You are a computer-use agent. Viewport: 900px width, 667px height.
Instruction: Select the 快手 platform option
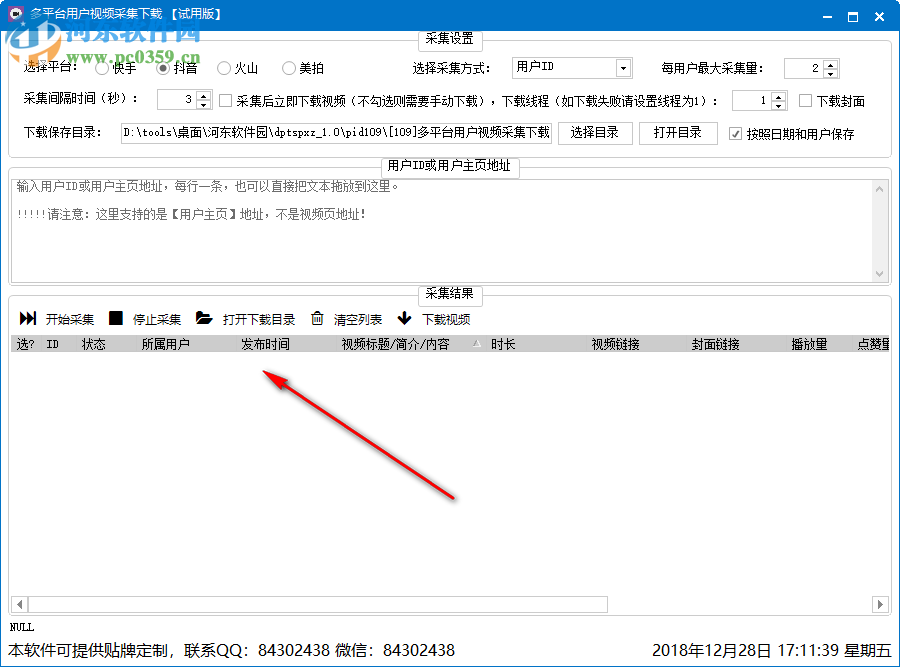click(x=100, y=69)
